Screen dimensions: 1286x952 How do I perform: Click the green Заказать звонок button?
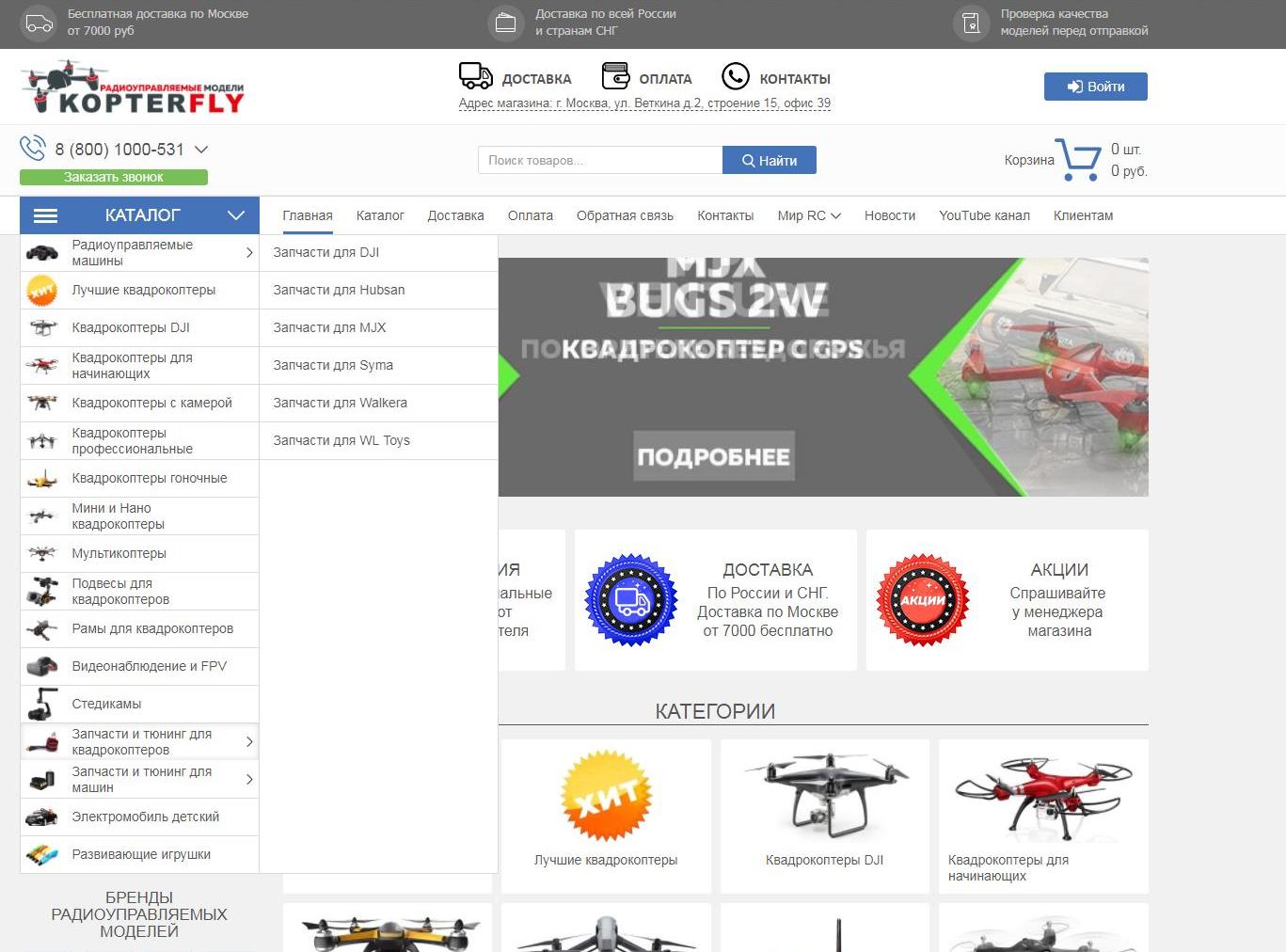click(114, 177)
